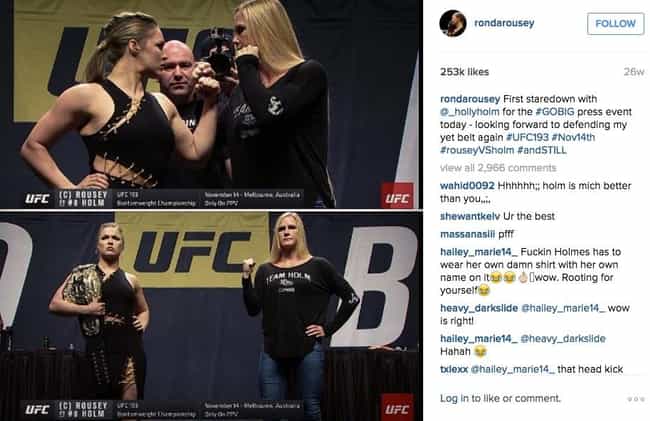Open the #rouseyVSholm hashtag
Screen dimensions: 650x421
click(477, 150)
